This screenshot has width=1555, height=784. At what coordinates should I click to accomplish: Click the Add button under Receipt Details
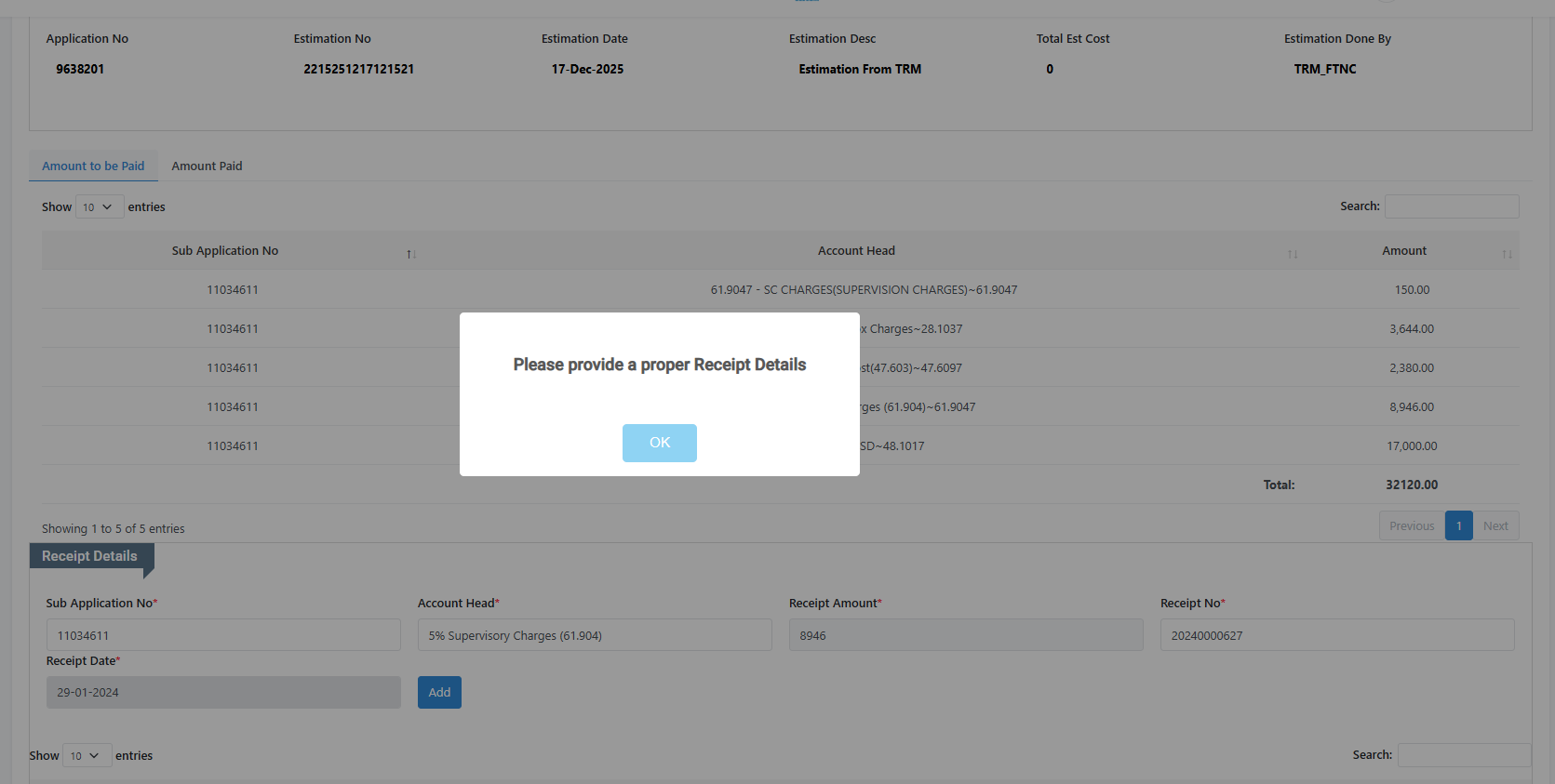[x=439, y=692]
